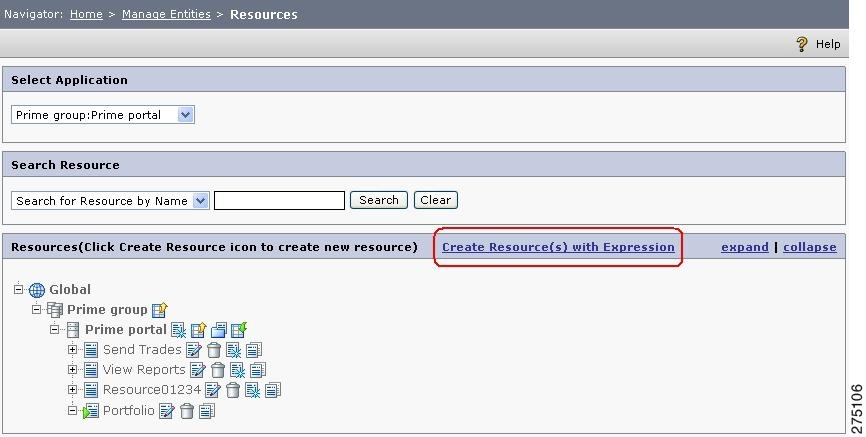The width and height of the screenshot is (866, 437).
Task: Click the Send Trades document icon
Action: pyautogui.click(x=91, y=350)
